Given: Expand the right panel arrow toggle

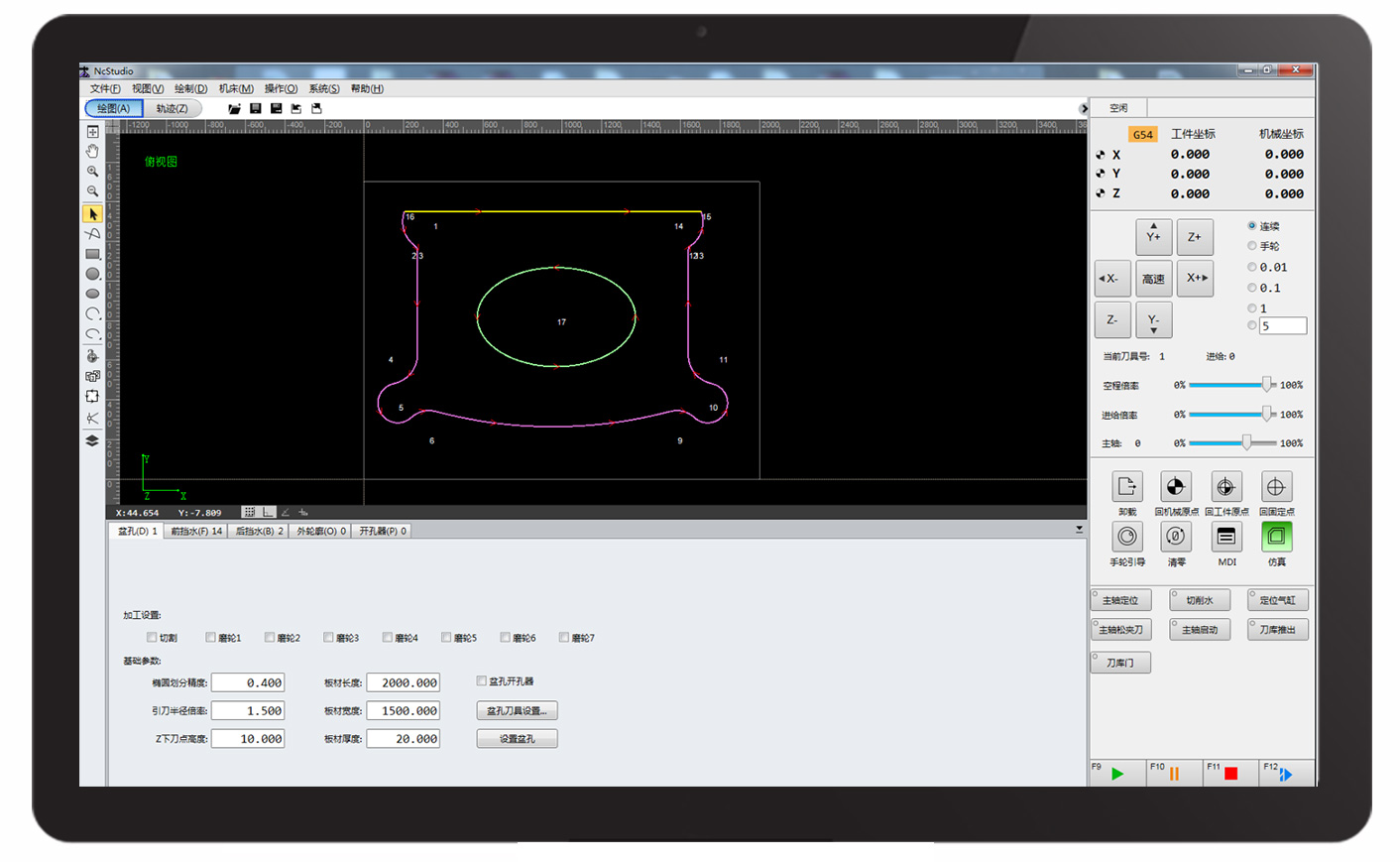Looking at the screenshot, I should tap(1083, 108).
